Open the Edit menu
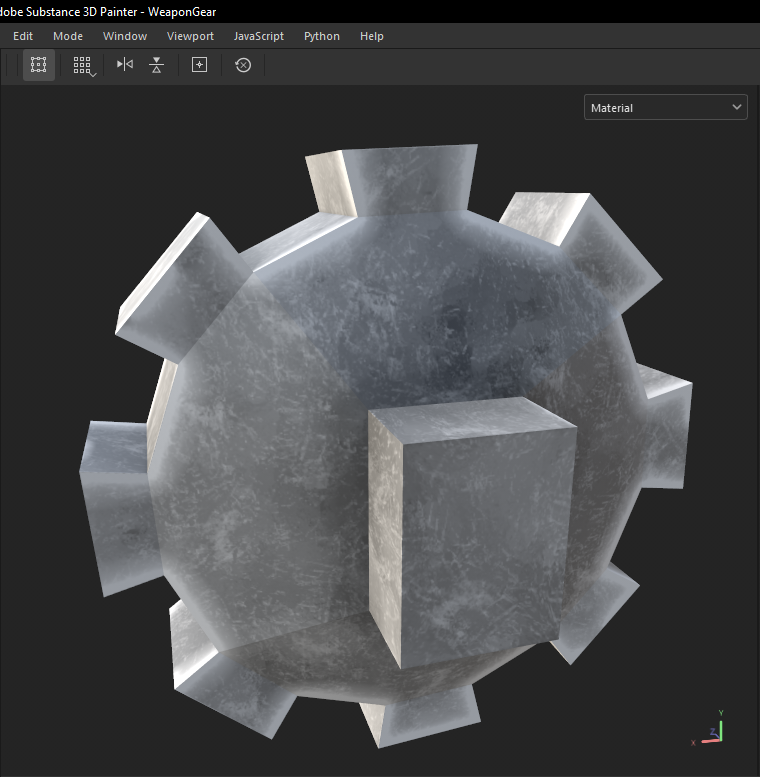The width and height of the screenshot is (760, 777). pyautogui.click(x=23, y=36)
